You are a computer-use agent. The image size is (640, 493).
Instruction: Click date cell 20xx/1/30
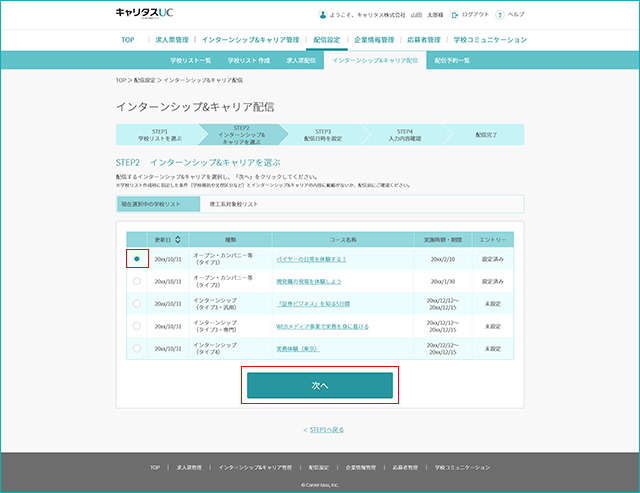point(443,282)
